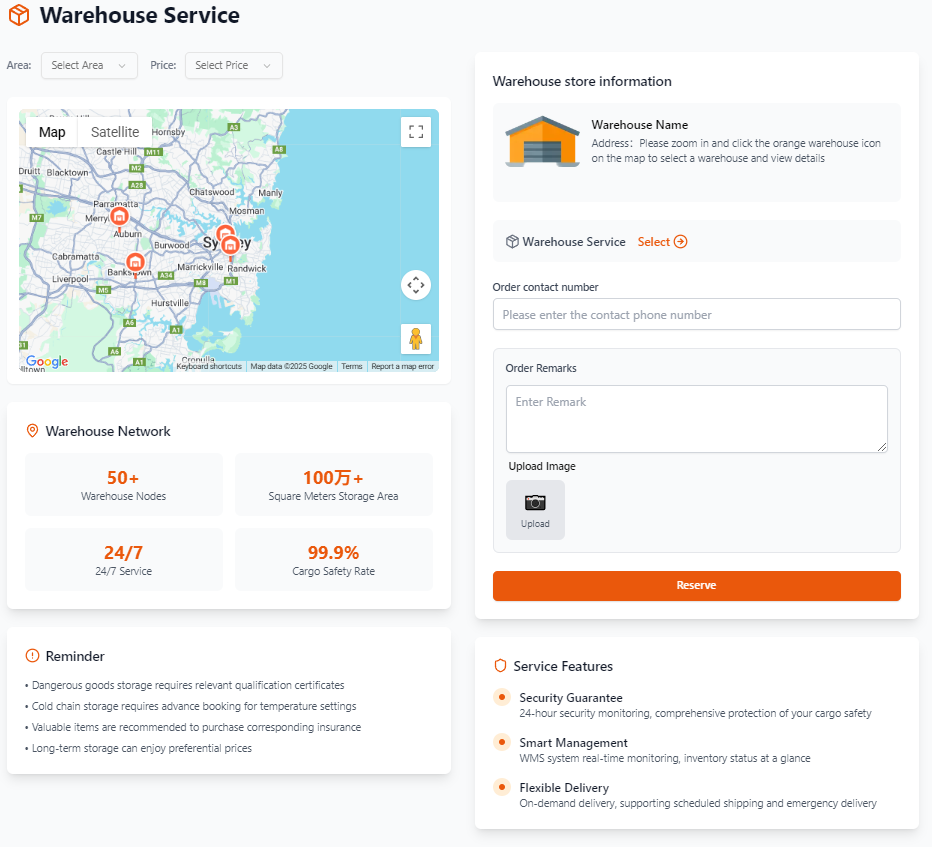This screenshot has width=932, height=847.
Task: Click the Reserve button
Action: pos(696,584)
